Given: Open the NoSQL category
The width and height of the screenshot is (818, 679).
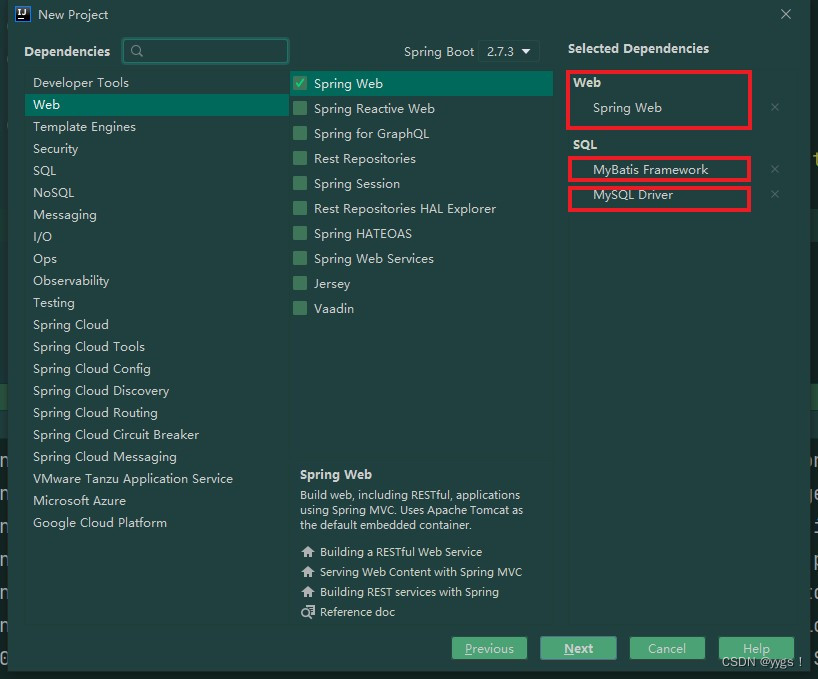Looking at the screenshot, I should pos(157,192).
